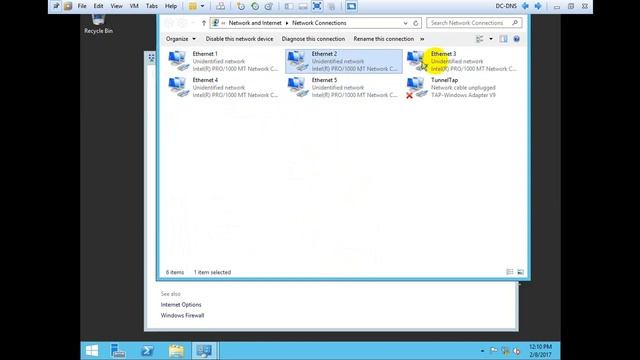Click the DC-DNS tab label
This screenshot has height=360, width=640.
point(506,6)
